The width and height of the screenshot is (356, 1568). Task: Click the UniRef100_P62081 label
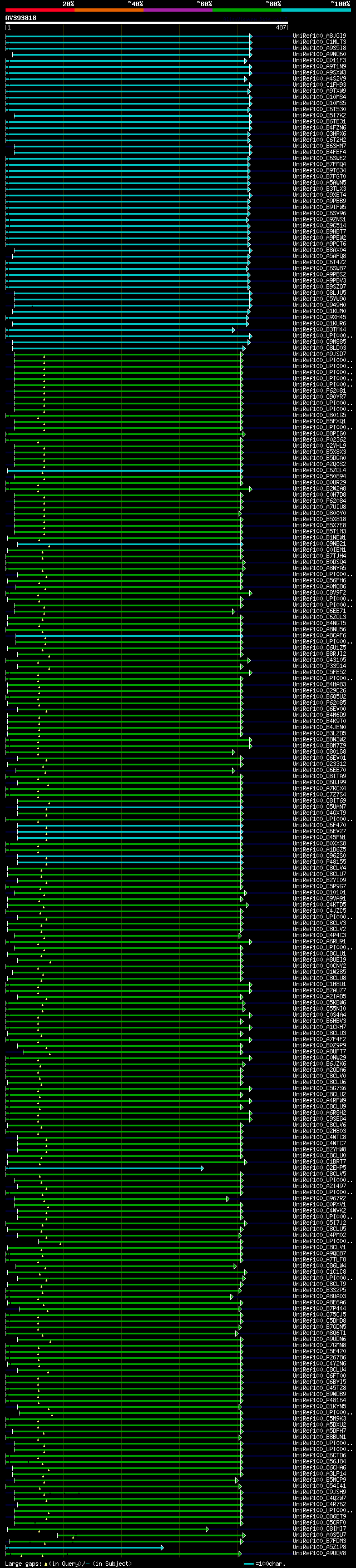click(319, 392)
